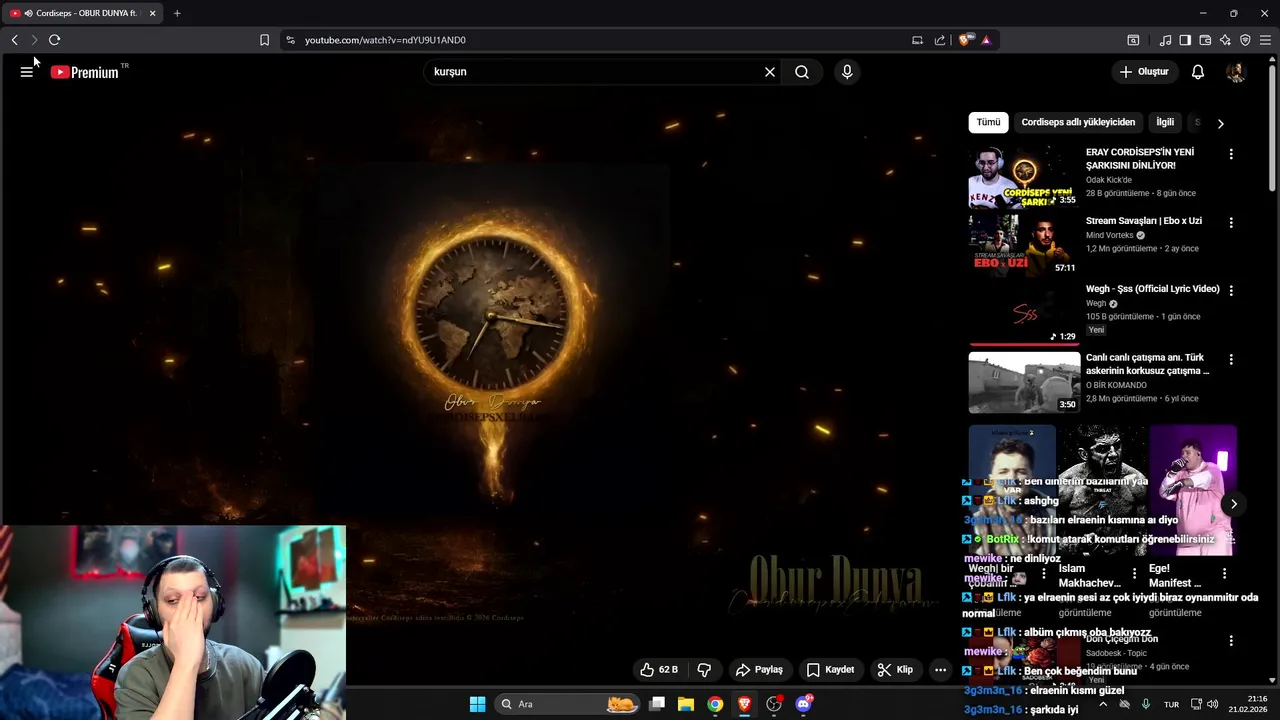Viewport: 1280px width, 720px height.
Task: Show more filter chips with the arrow
Action: click(x=1220, y=123)
